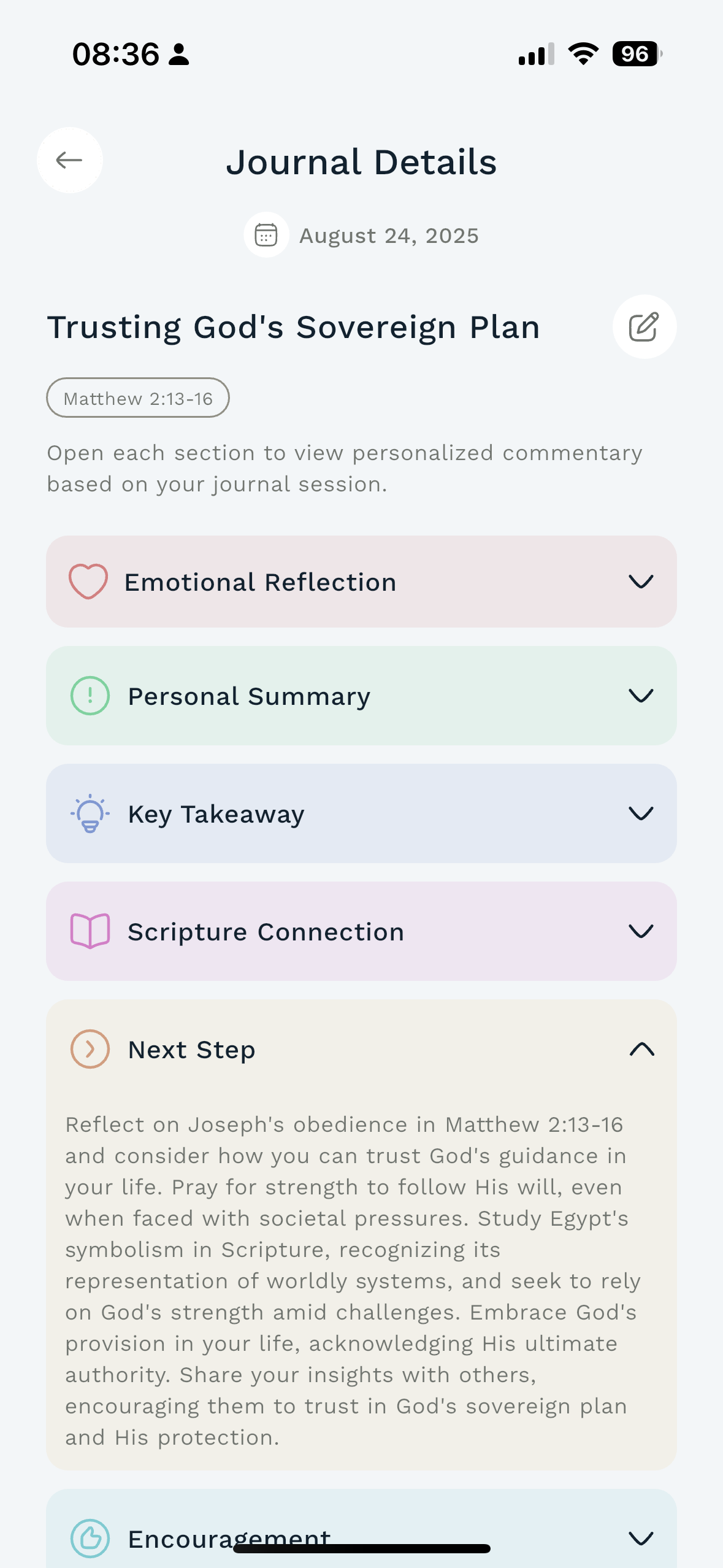This screenshot has width=723, height=1568.
Task: Tap the exclamation icon on Personal Summary
Action: pos(90,696)
